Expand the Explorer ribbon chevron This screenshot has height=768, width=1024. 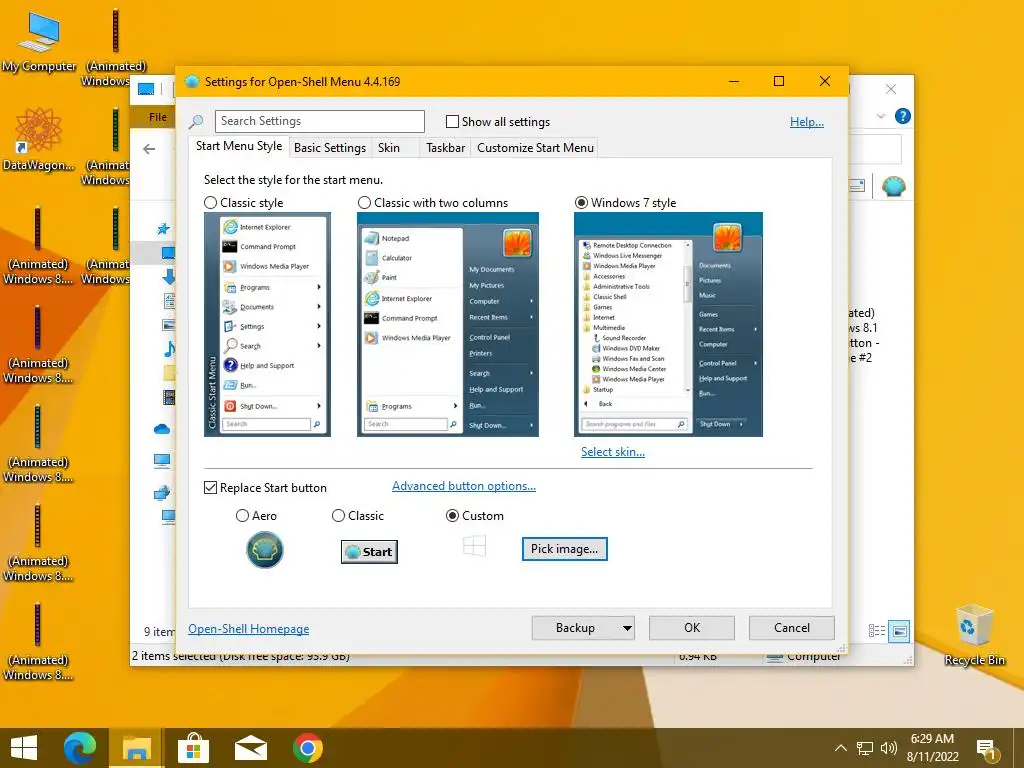(x=880, y=116)
